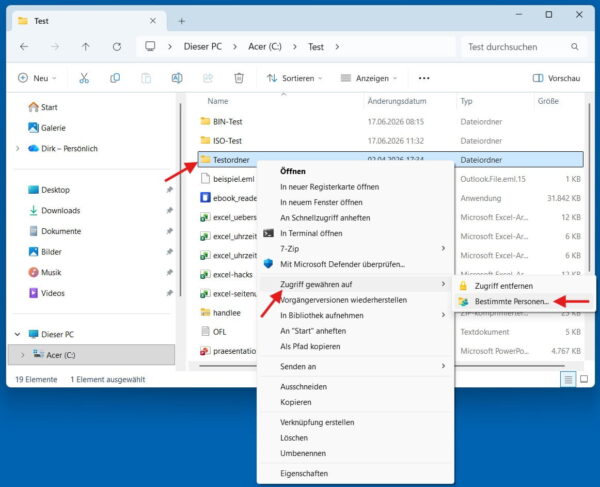Click the PC monitor icon in address bar

point(150,46)
